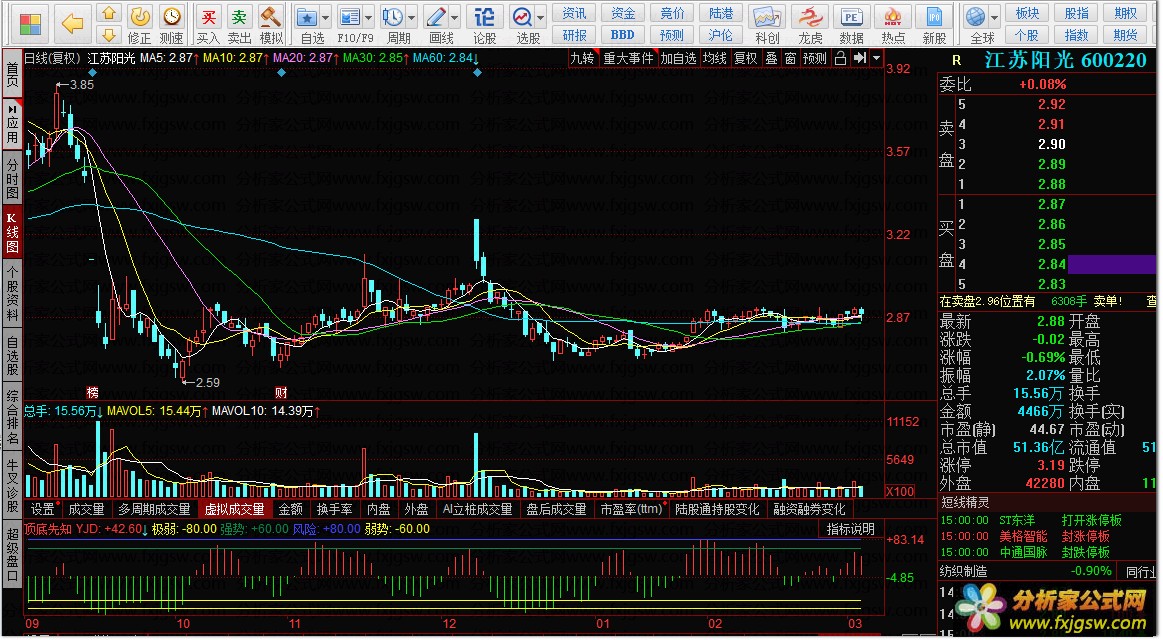Switch to the 换手率 indicator tab
The image size is (1163, 640).
coord(335,509)
